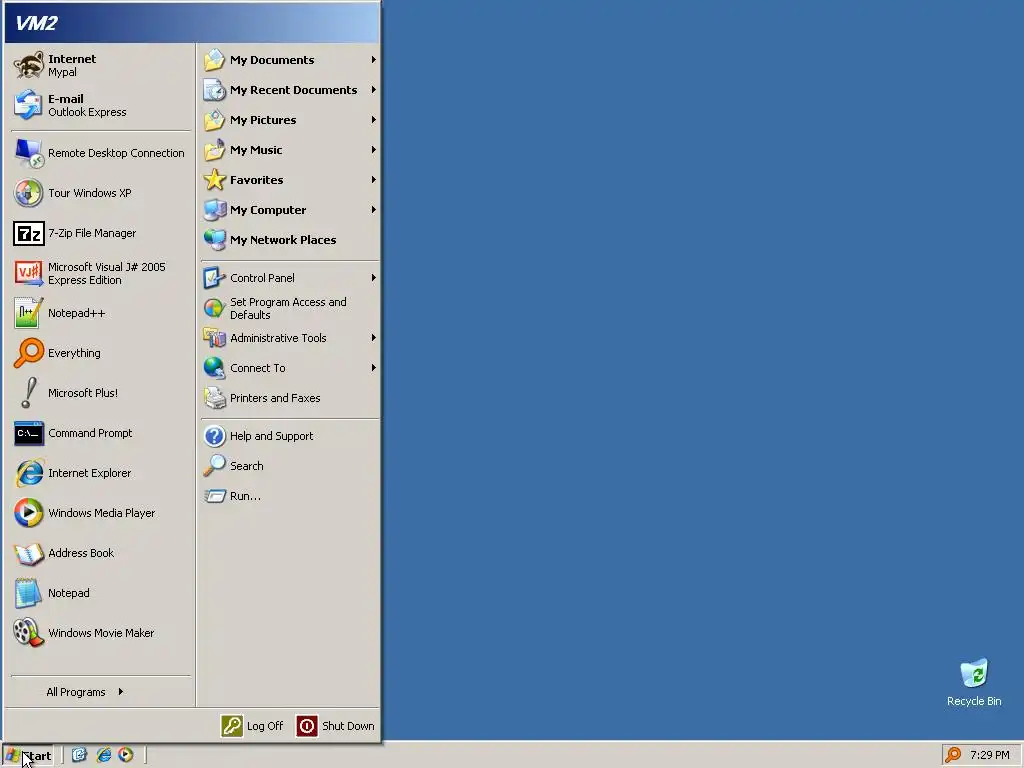Select Favorites menu entry

(290, 180)
